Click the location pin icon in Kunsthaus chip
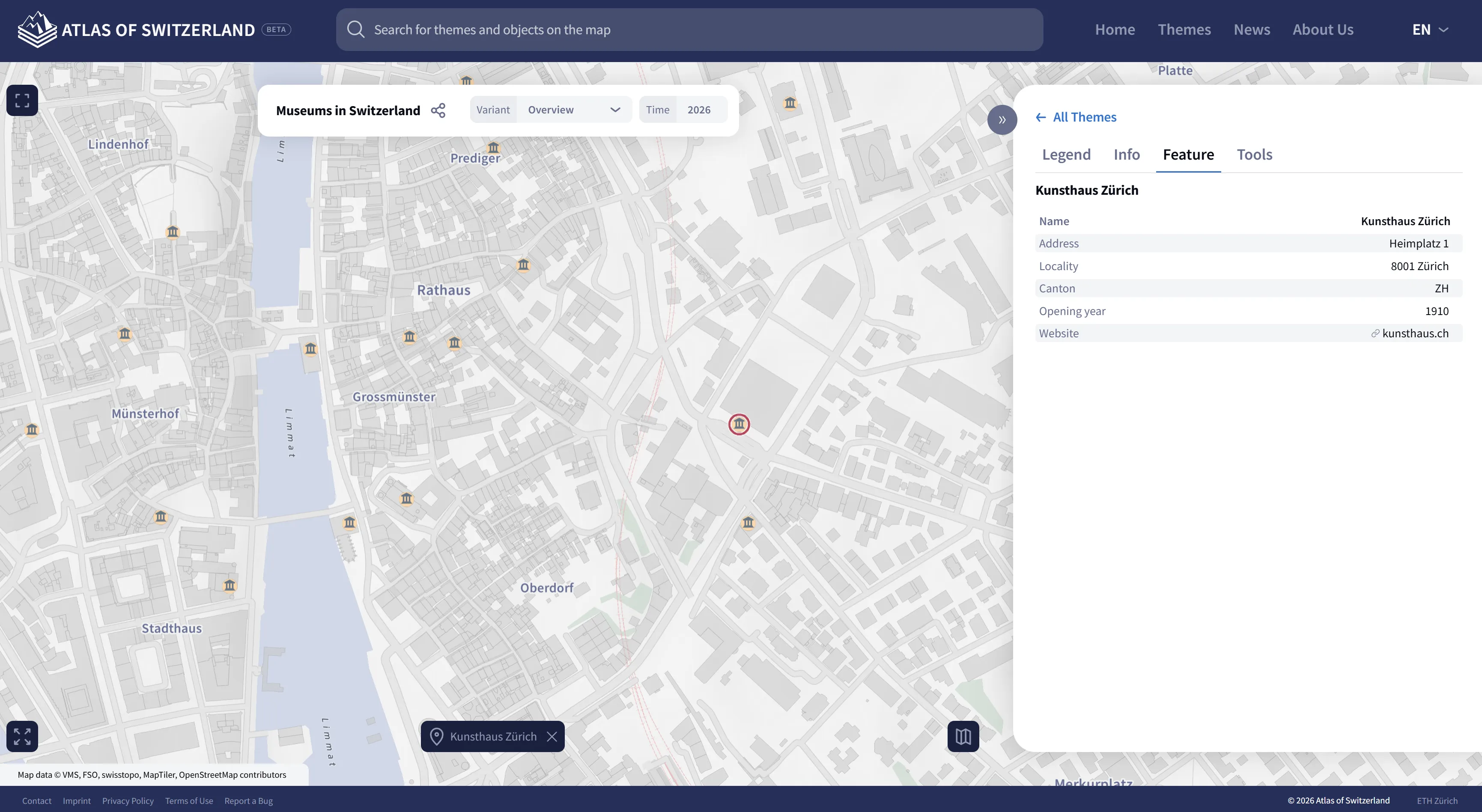The image size is (1482, 812). 437,736
